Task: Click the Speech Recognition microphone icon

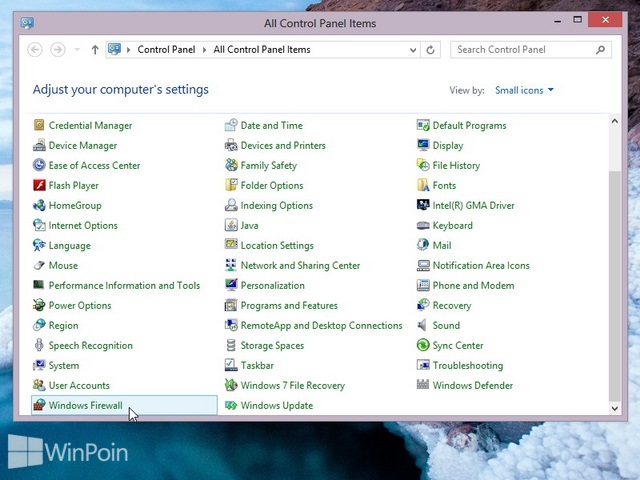Action: click(39, 345)
